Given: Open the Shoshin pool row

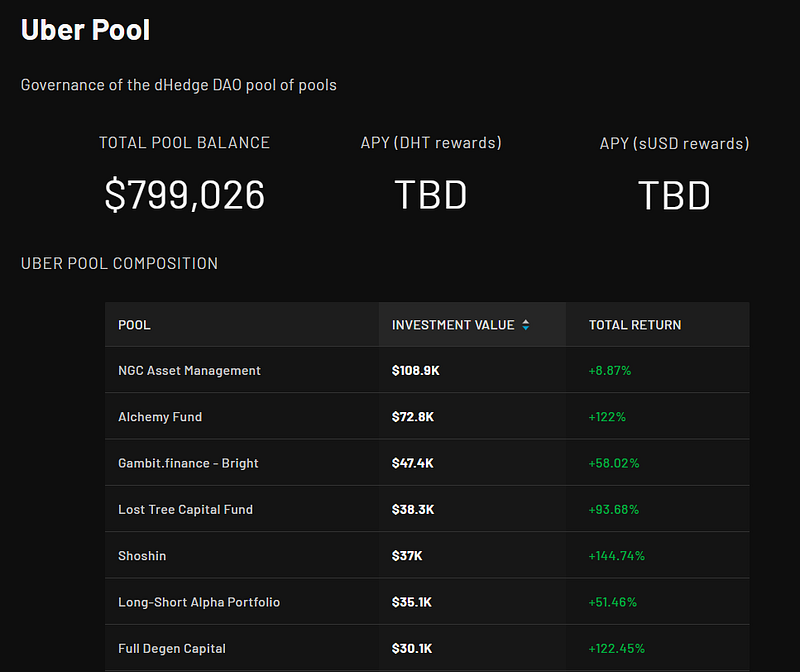Looking at the screenshot, I should tap(427, 555).
